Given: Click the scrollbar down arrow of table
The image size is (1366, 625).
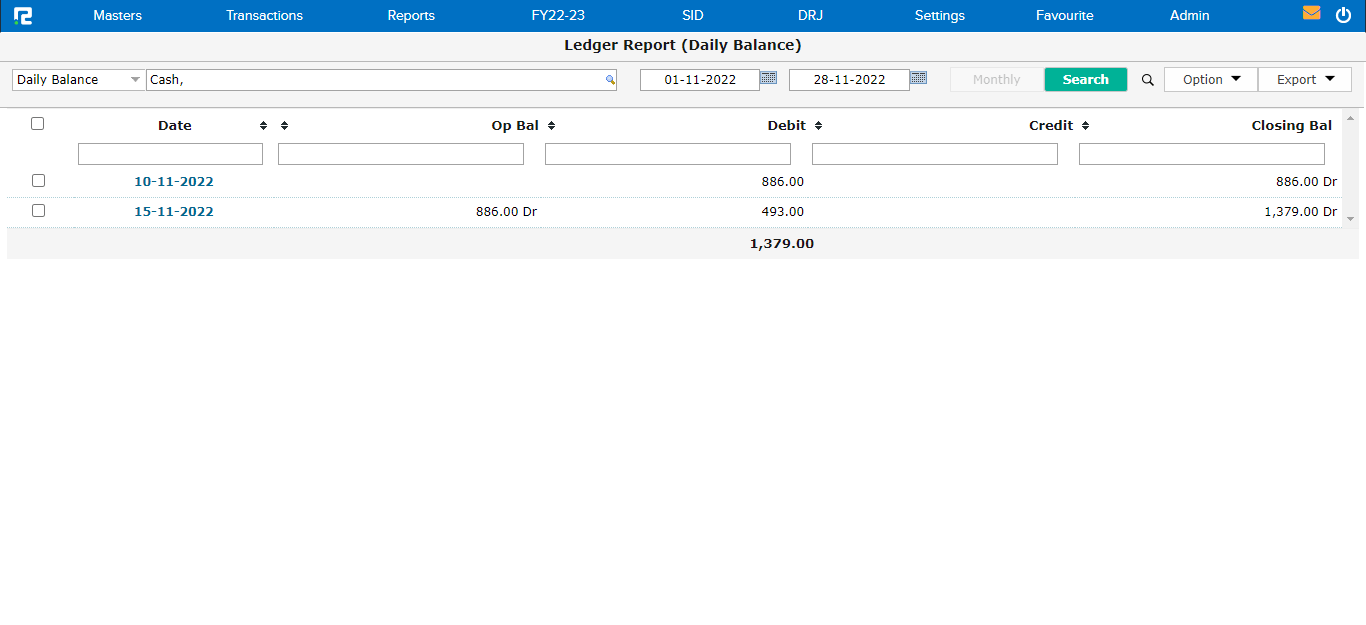Looking at the screenshot, I should (x=1350, y=218).
